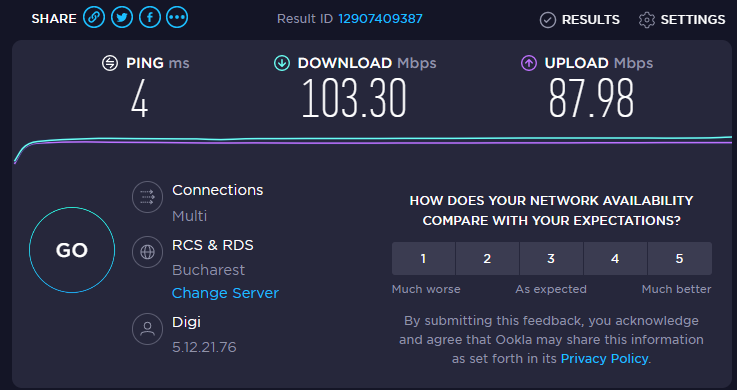Viewport: 737px width, 390px height.
Task: Click the Settings gear icon
Action: click(647, 20)
